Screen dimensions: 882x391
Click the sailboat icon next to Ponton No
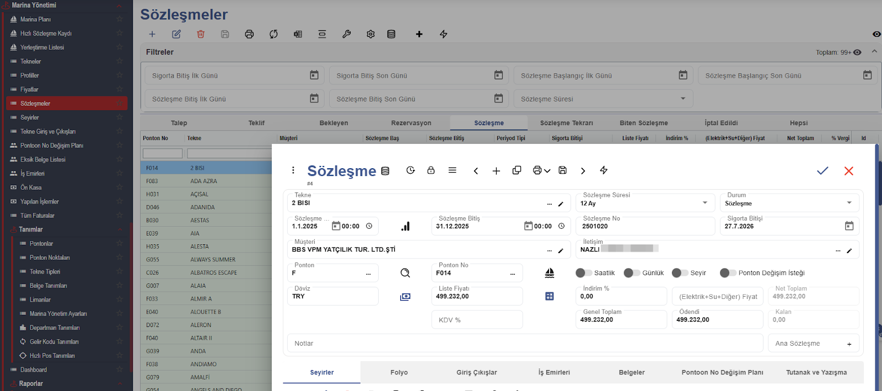[x=550, y=273]
